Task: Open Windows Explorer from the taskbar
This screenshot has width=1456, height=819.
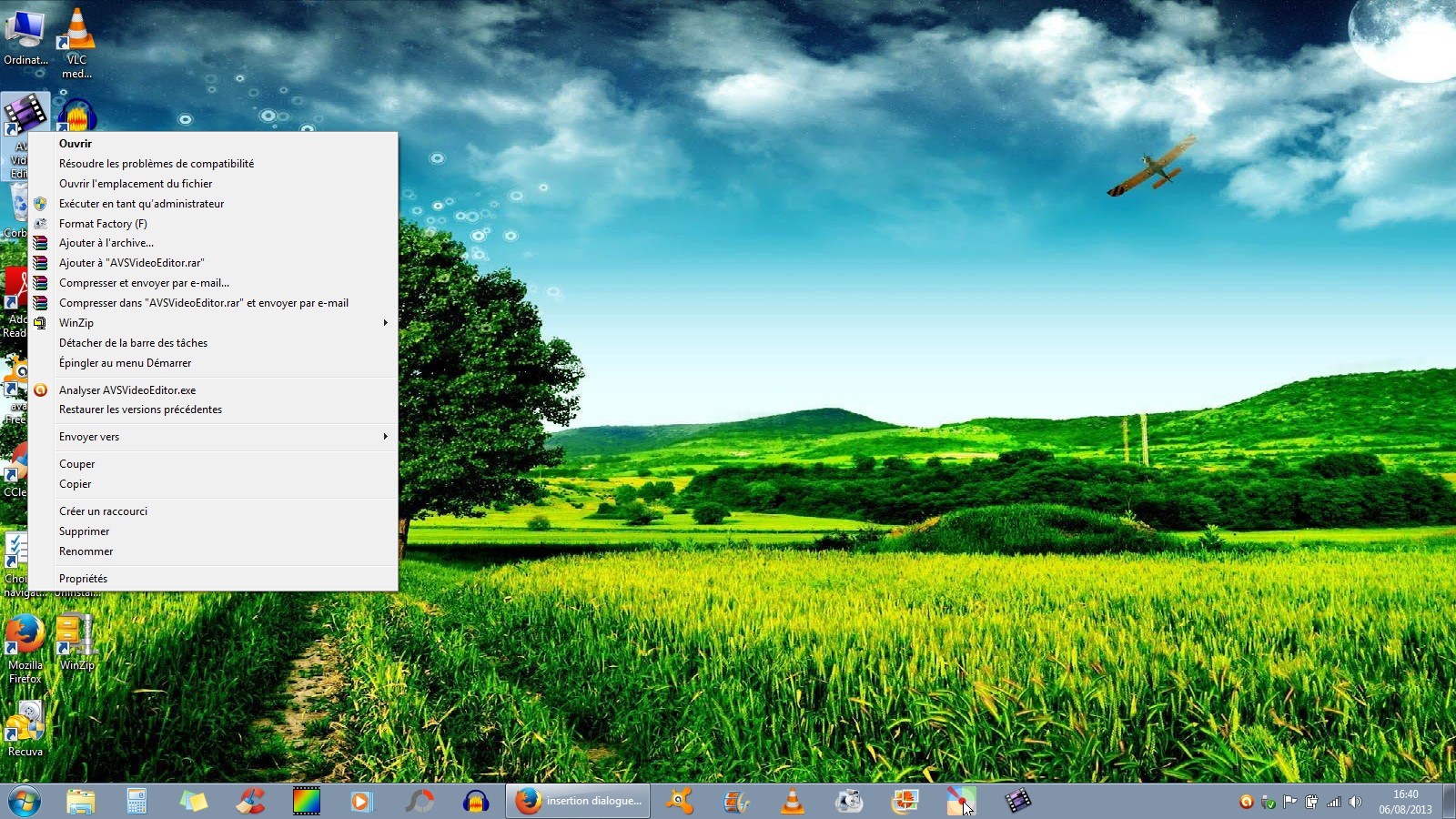Action: pos(80,802)
